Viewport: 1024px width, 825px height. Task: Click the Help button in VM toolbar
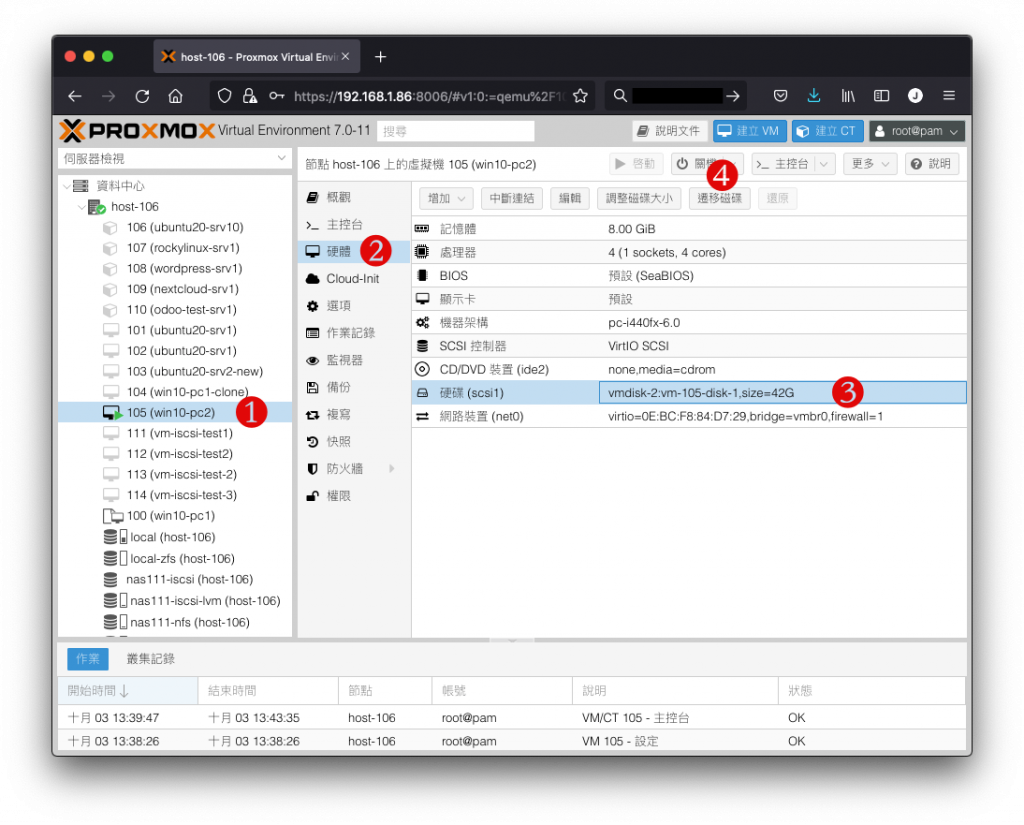(932, 164)
